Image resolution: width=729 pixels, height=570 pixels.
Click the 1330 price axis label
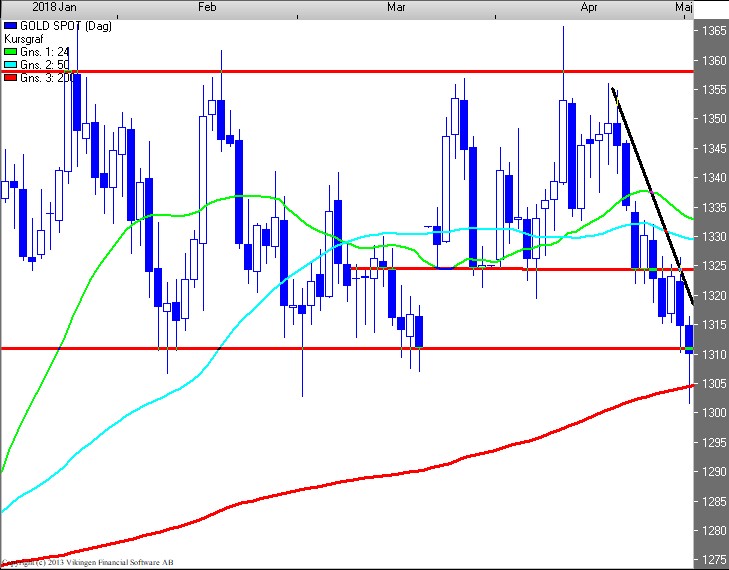point(714,236)
